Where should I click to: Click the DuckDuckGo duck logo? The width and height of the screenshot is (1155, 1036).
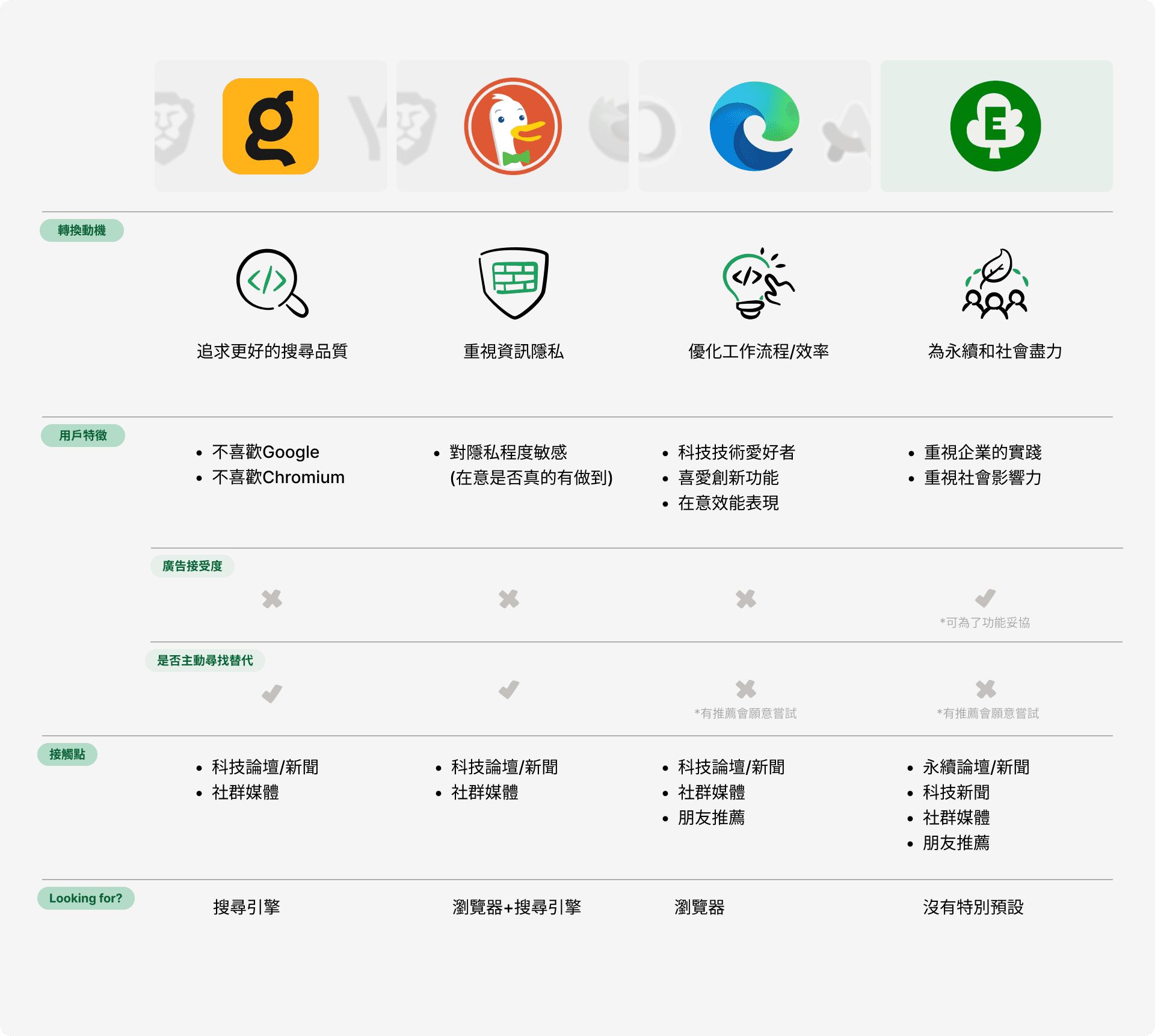(513, 126)
